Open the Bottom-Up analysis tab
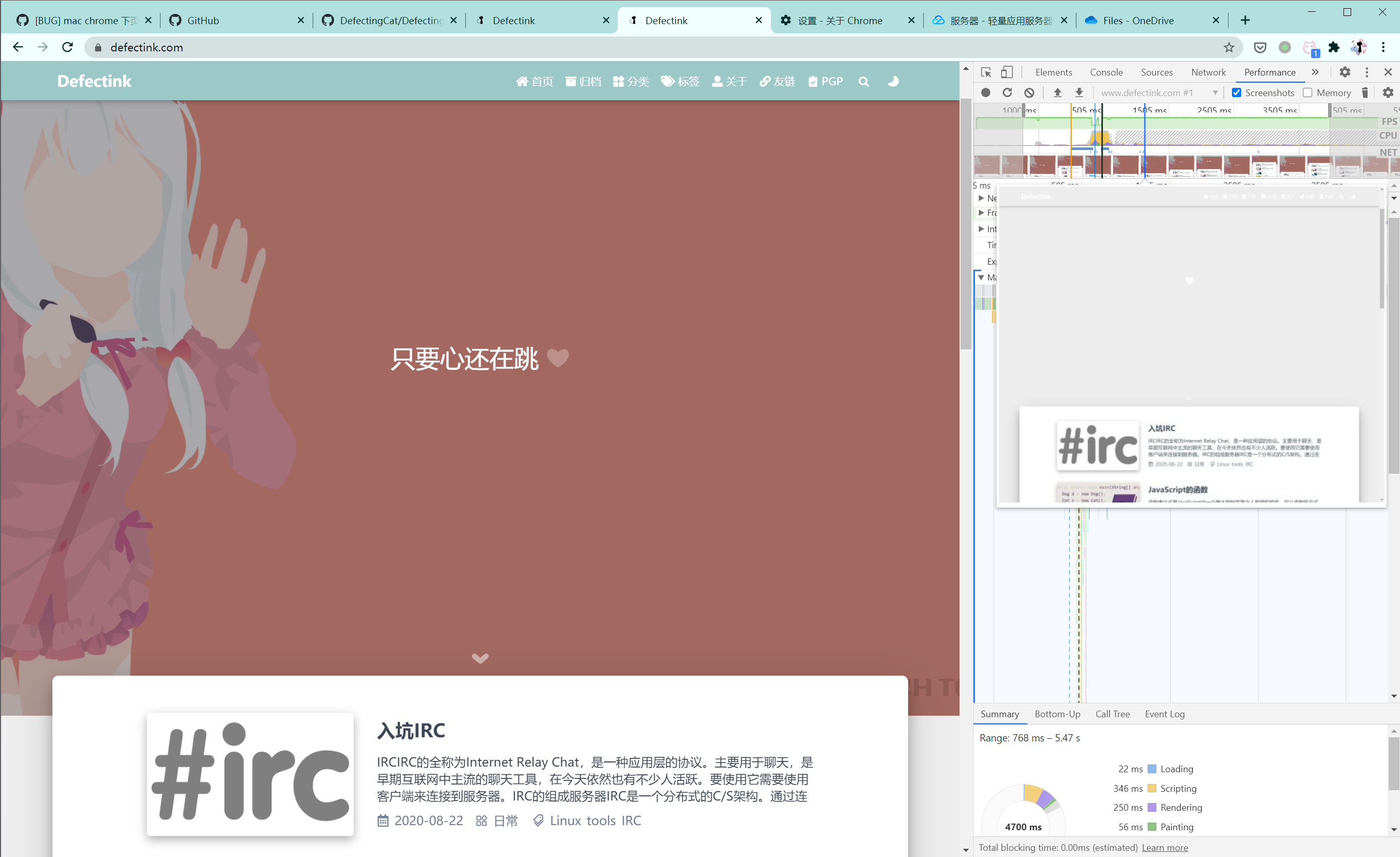This screenshot has width=1400, height=857. click(x=1057, y=714)
